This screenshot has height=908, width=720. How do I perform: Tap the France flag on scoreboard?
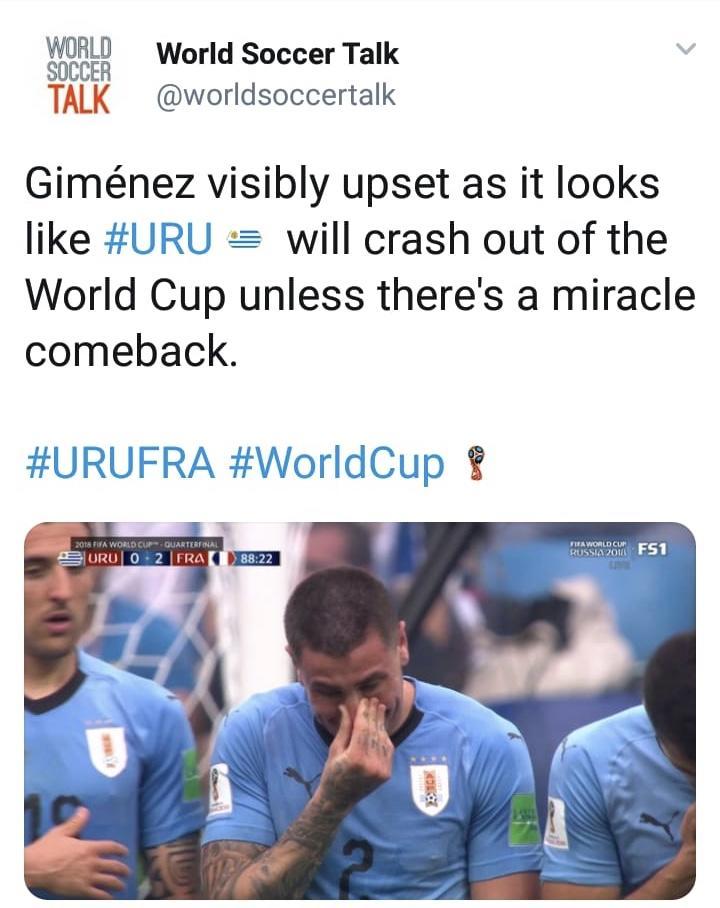(222, 559)
